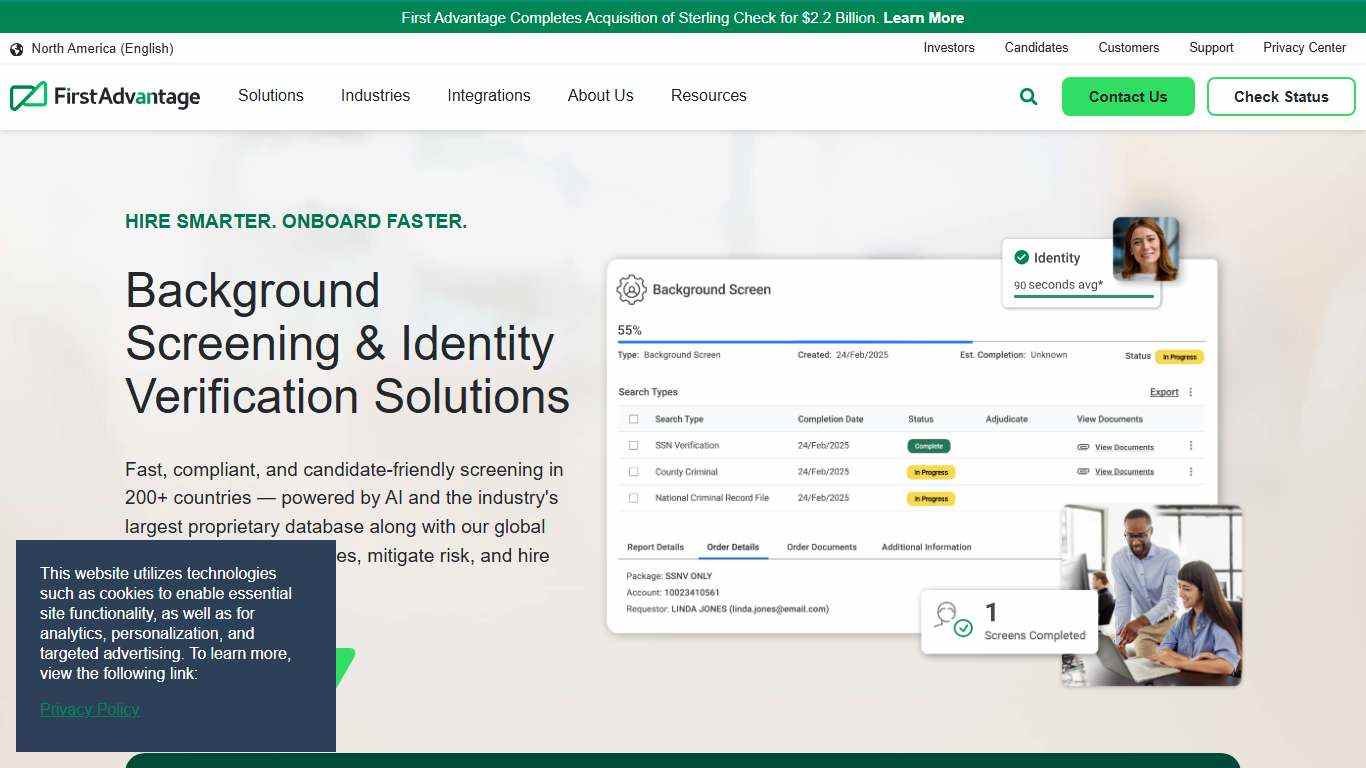Expand the Industries menu
This screenshot has width=1366, height=768.
click(x=375, y=96)
